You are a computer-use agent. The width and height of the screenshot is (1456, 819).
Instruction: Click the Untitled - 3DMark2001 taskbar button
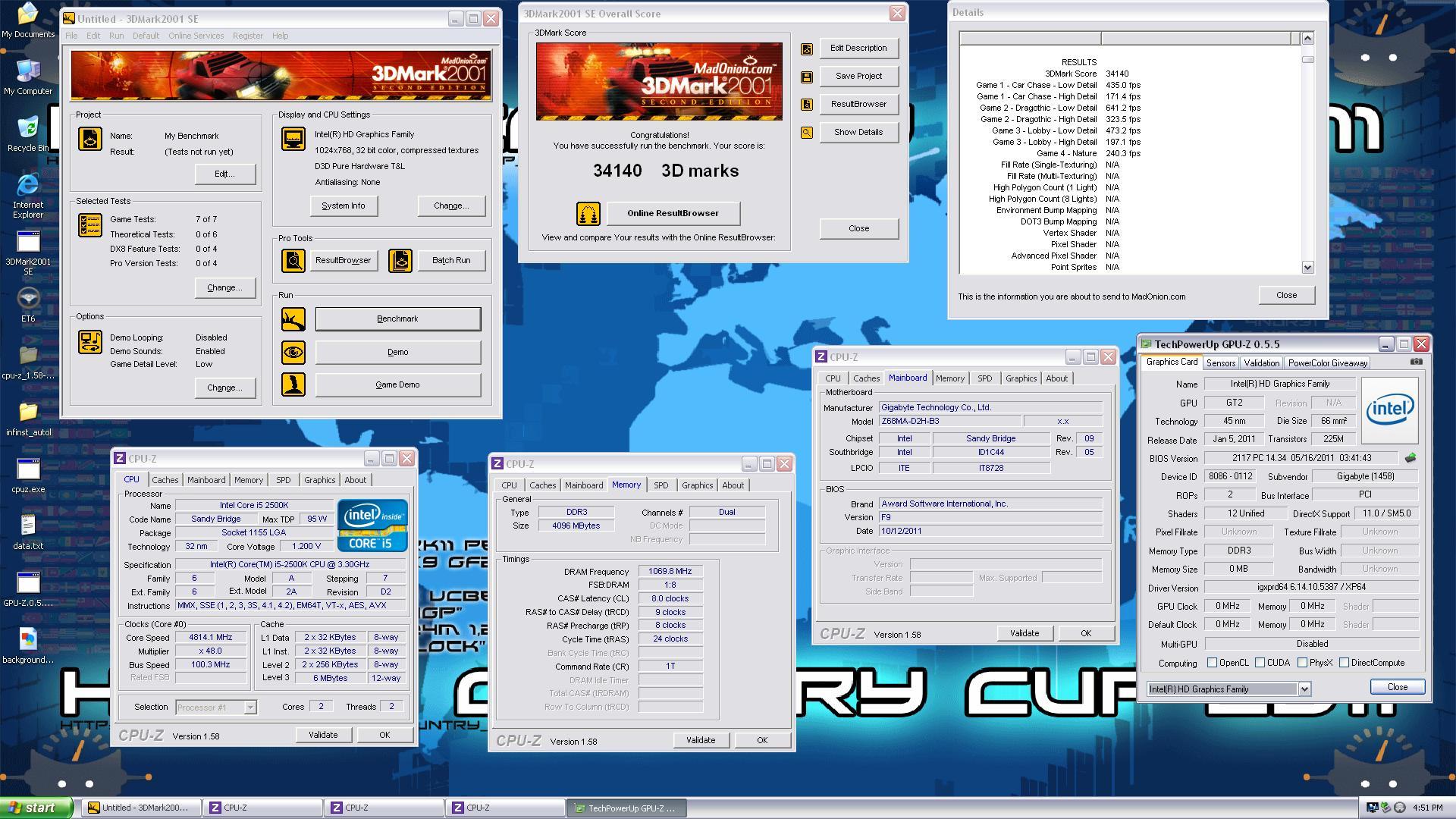142,808
